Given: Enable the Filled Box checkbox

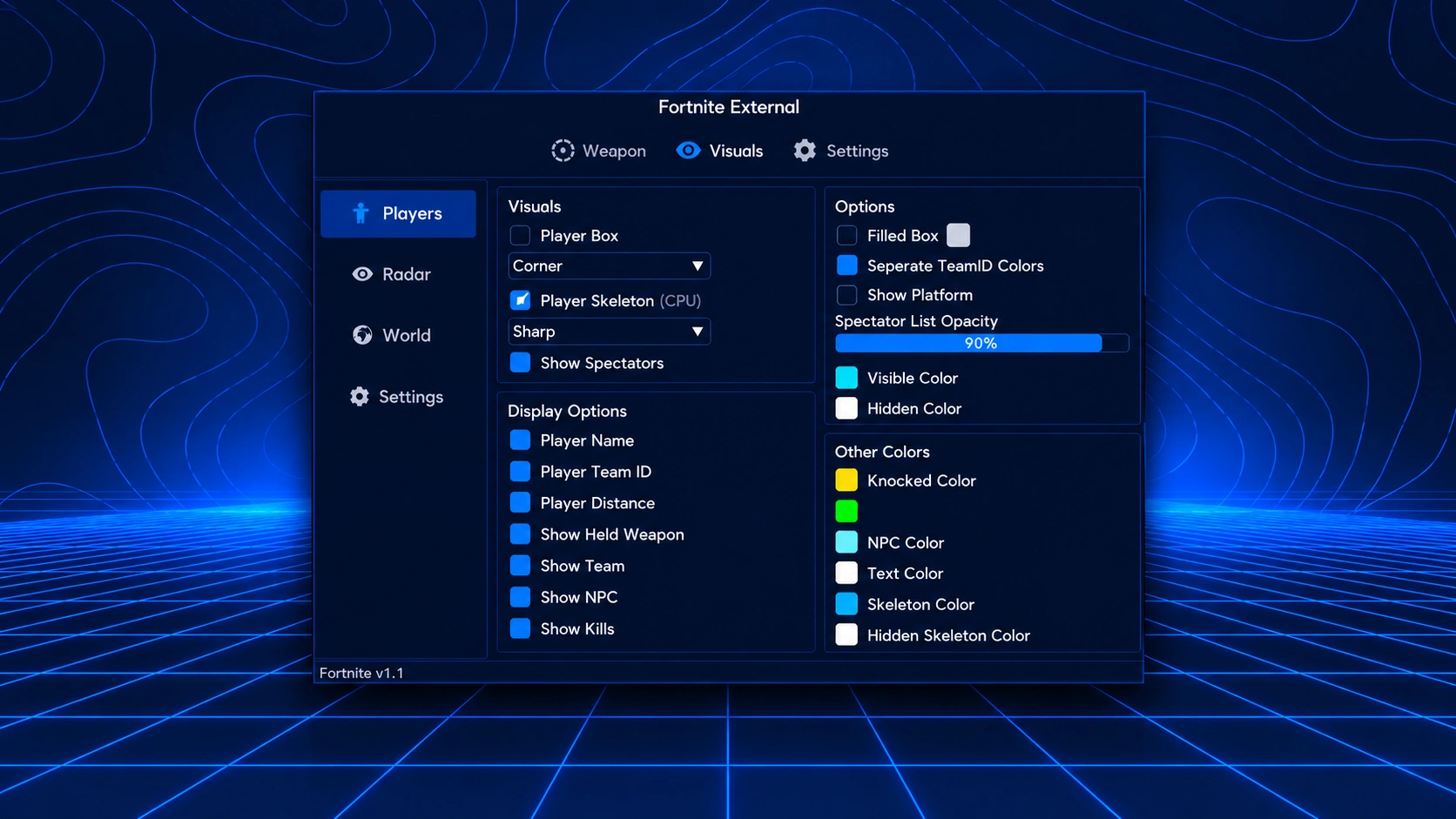Looking at the screenshot, I should click(846, 236).
